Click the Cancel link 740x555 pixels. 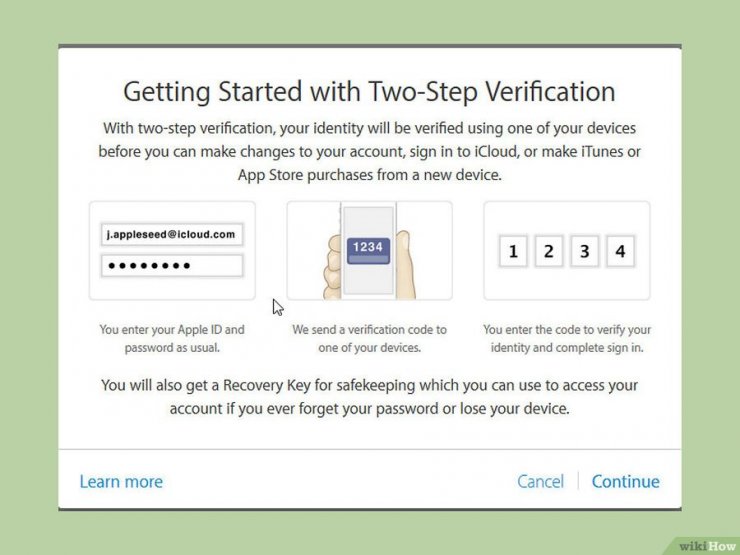pos(540,481)
